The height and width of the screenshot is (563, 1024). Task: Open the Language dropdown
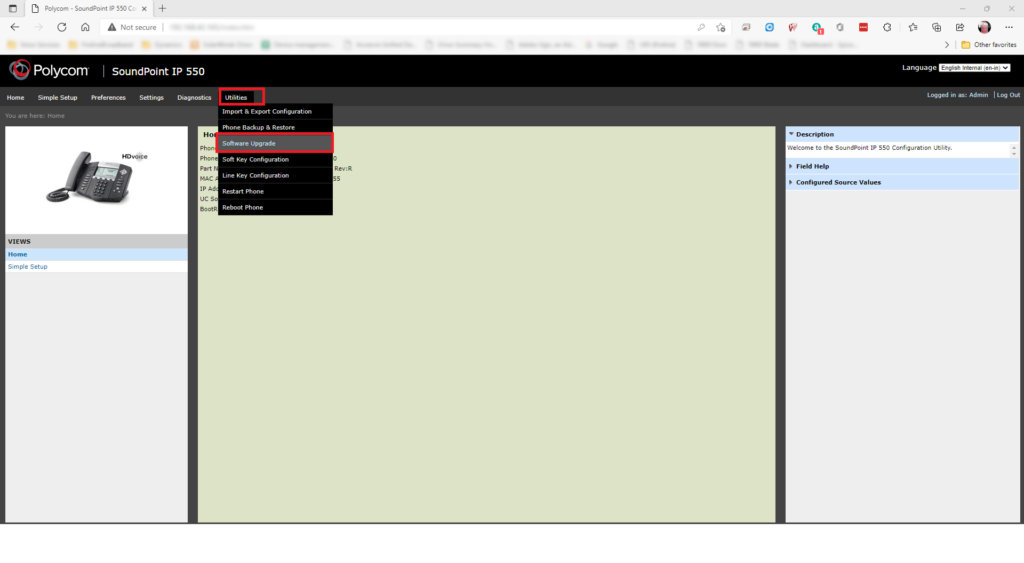pos(974,67)
